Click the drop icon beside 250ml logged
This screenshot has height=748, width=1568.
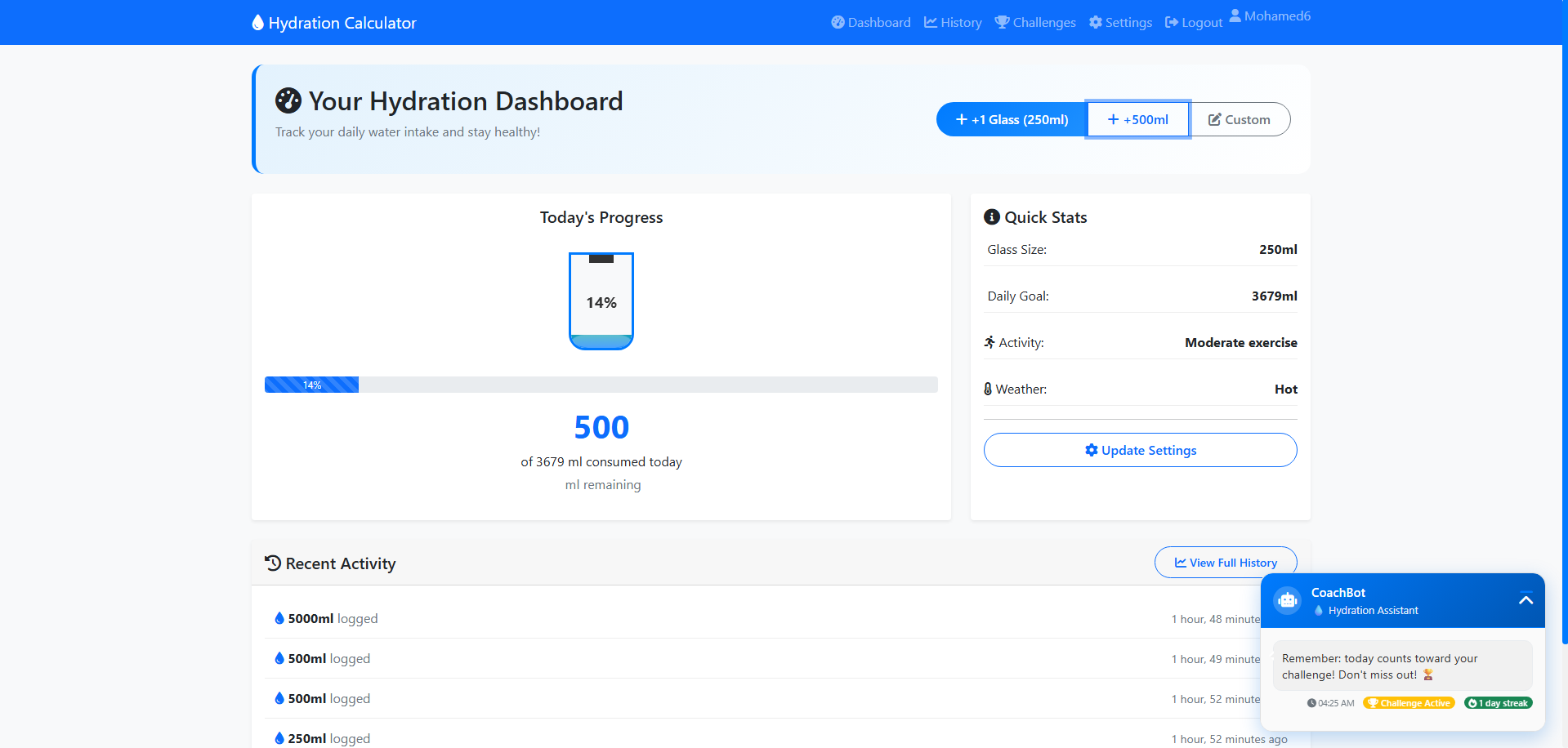279,738
